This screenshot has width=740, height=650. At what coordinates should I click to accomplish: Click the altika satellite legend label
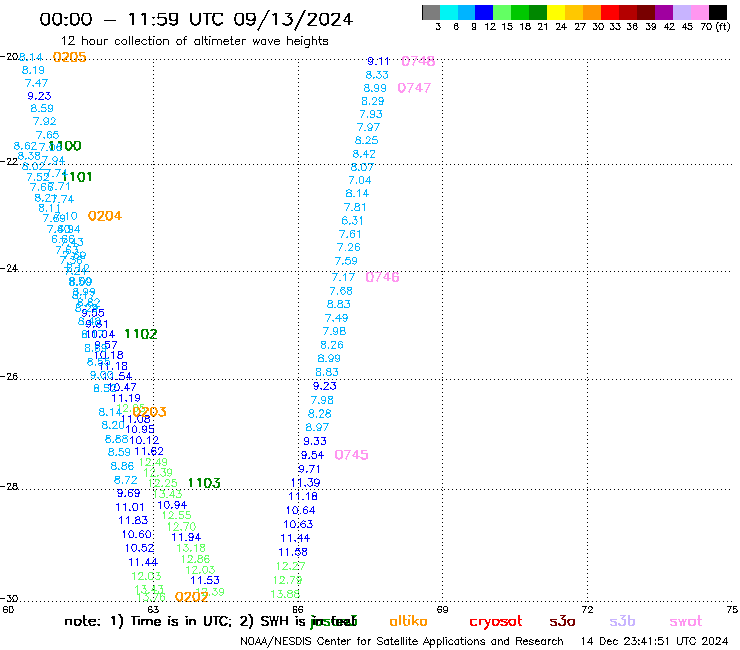[x=408, y=621]
